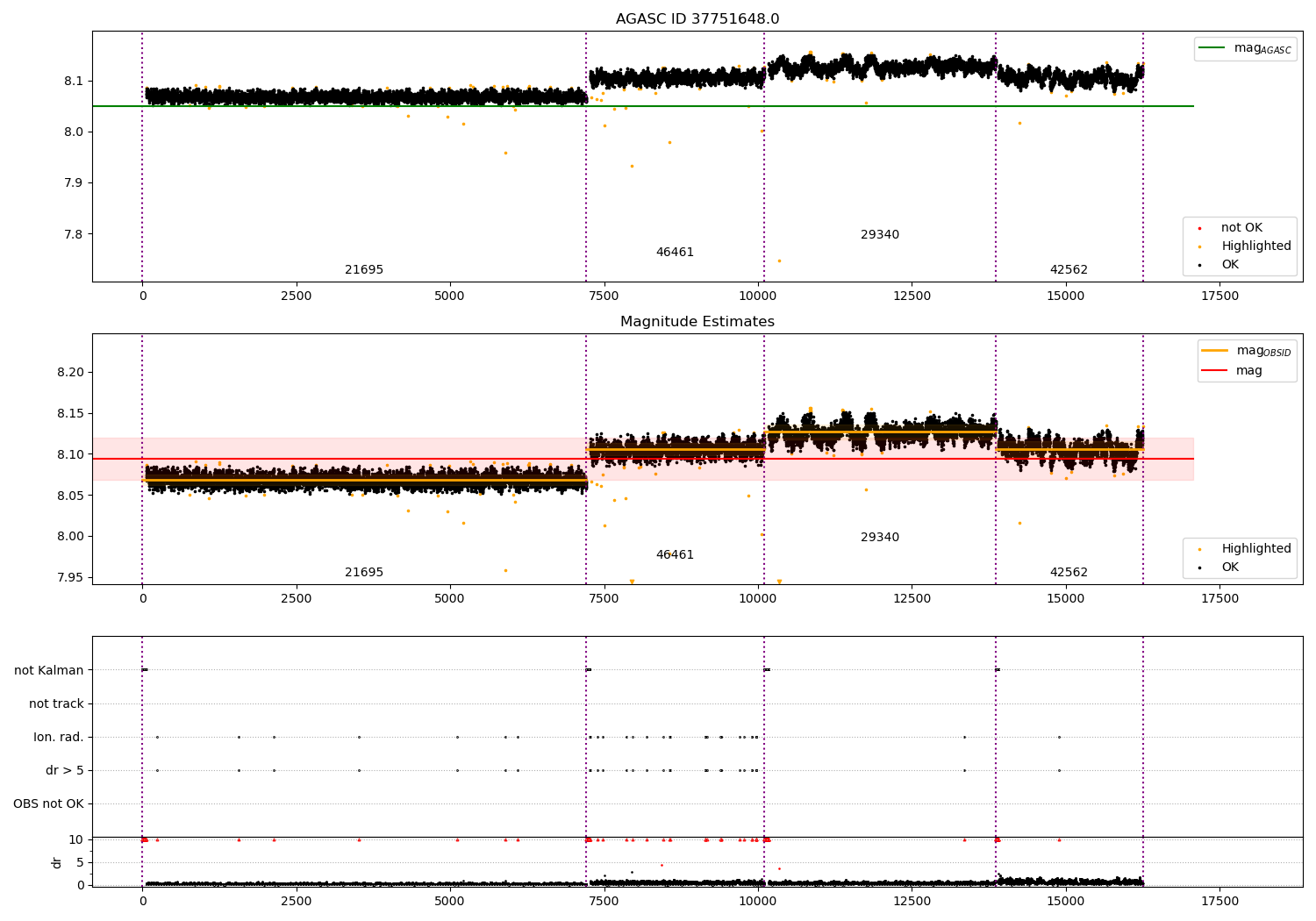Select 'Highlighted' legend entry in middle plot
Screen dimensions: 1316x921
point(1256,549)
